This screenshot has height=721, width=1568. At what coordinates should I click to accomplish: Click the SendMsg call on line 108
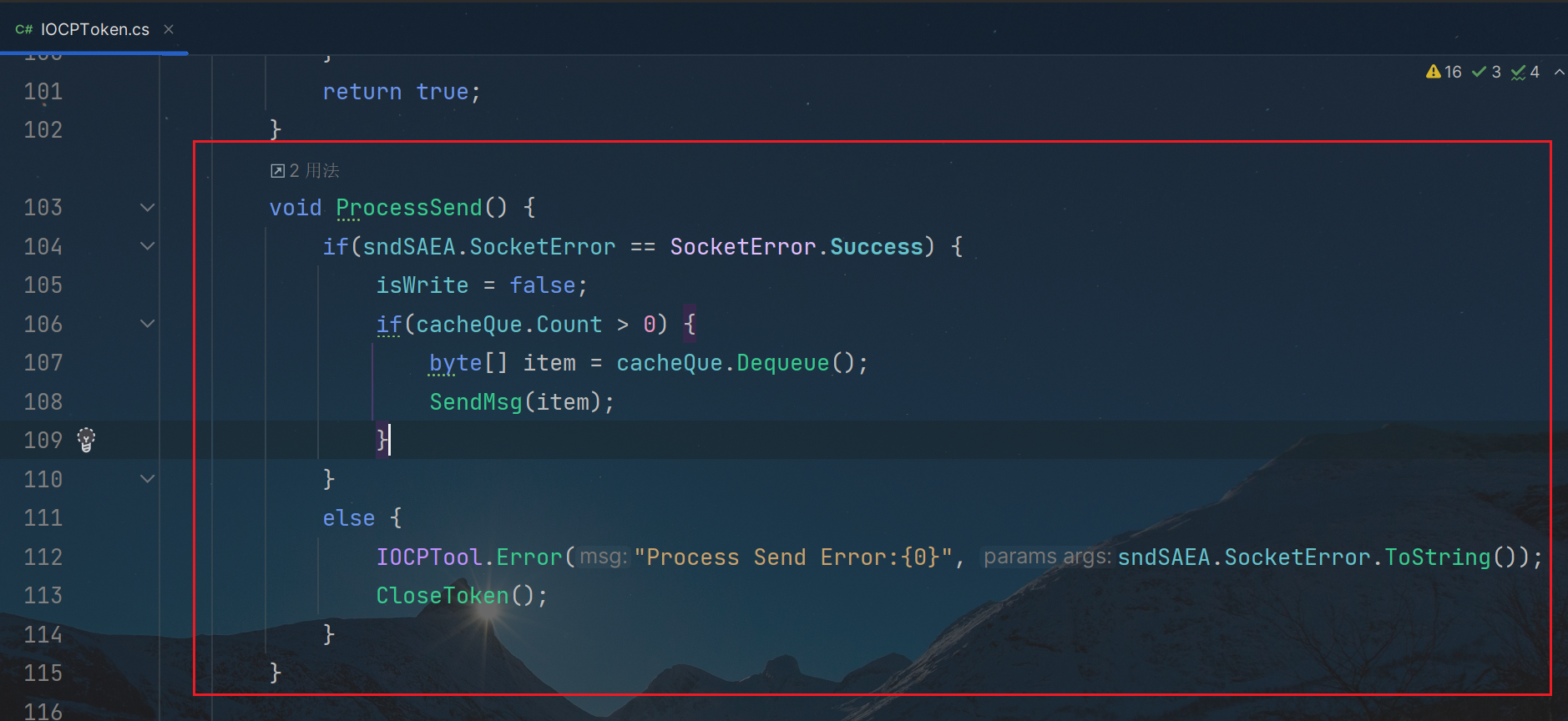click(x=475, y=402)
